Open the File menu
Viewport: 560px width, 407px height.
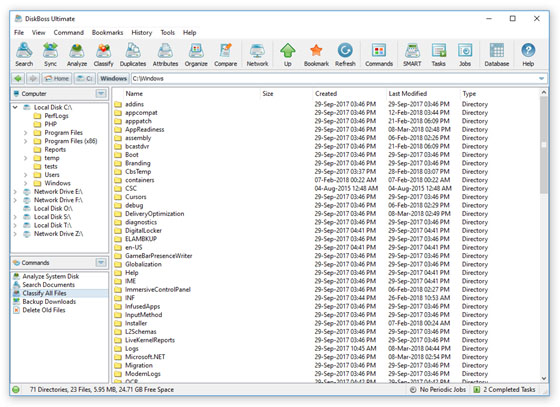19,32
